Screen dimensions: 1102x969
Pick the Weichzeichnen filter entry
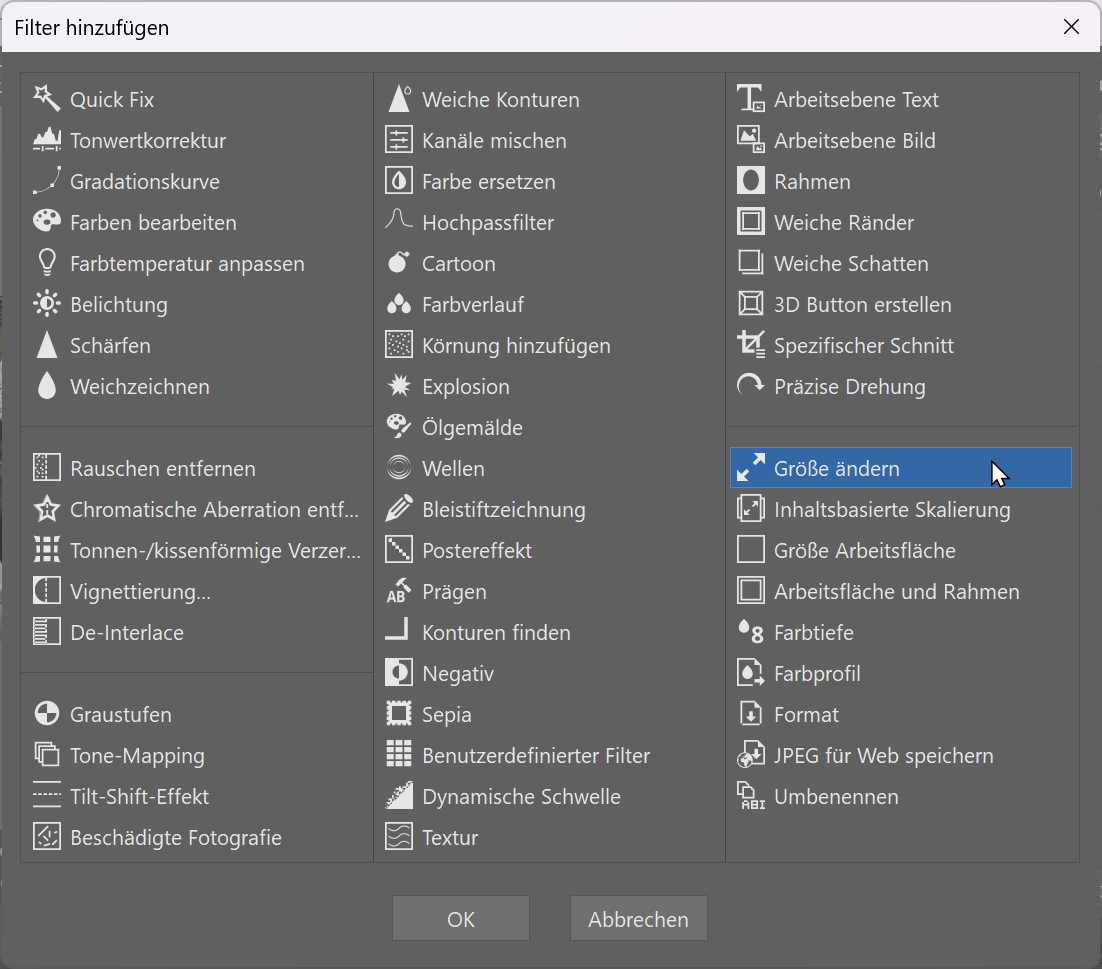pyautogui.click(x=139, y=386)
